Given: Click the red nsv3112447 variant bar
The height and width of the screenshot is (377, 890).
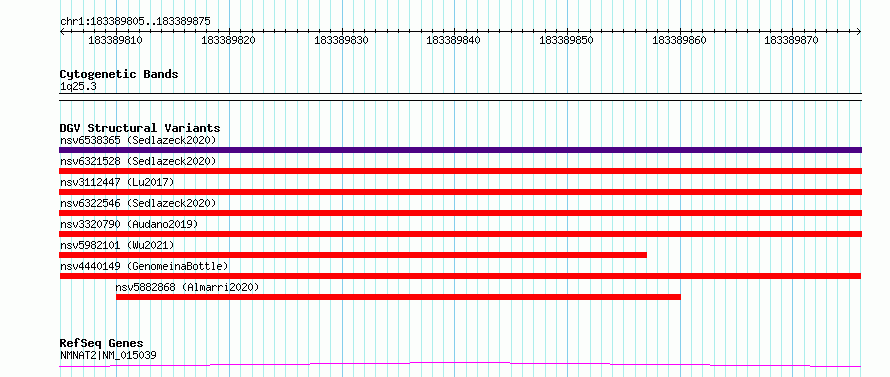Looking at the screenshot, I should tap(460, 192).
